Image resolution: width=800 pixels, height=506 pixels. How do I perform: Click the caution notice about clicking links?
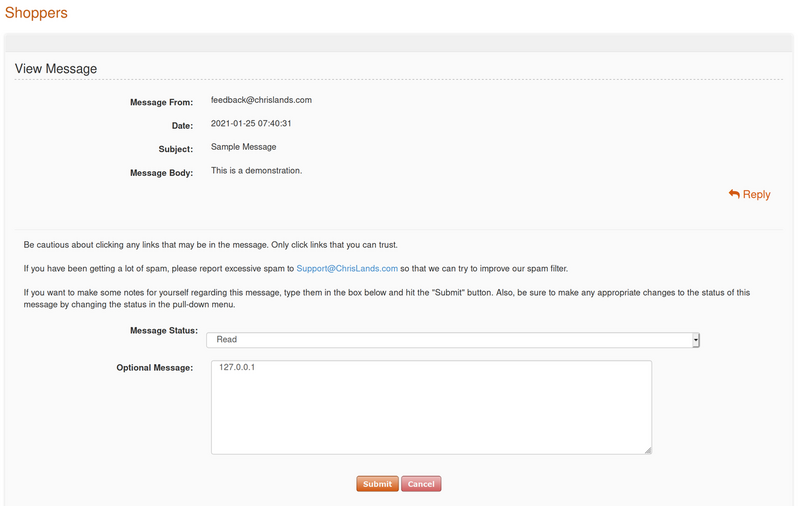pyautogui.click(x=210, y=245)
